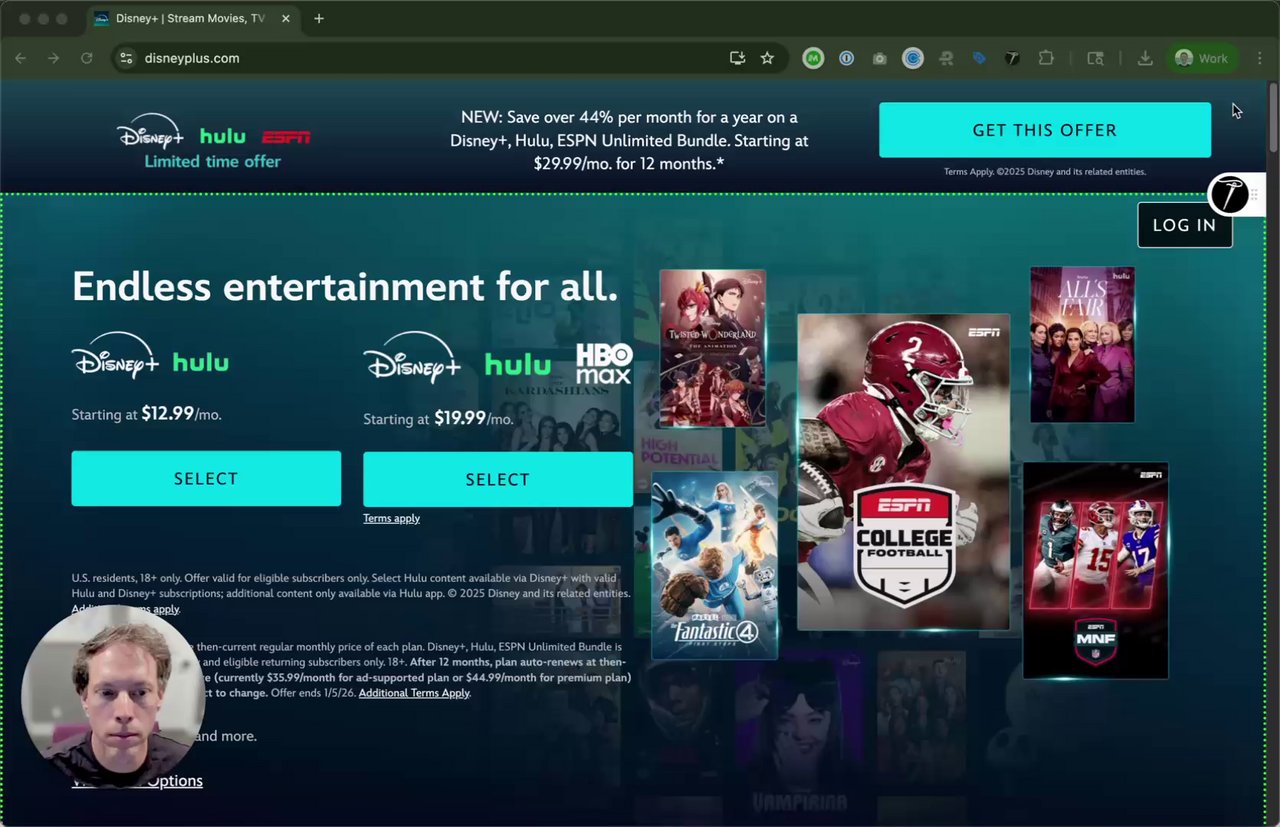Screen dimensions: 1280x827
Task: Go back using the browser back arrow
Action: [21, 58]
